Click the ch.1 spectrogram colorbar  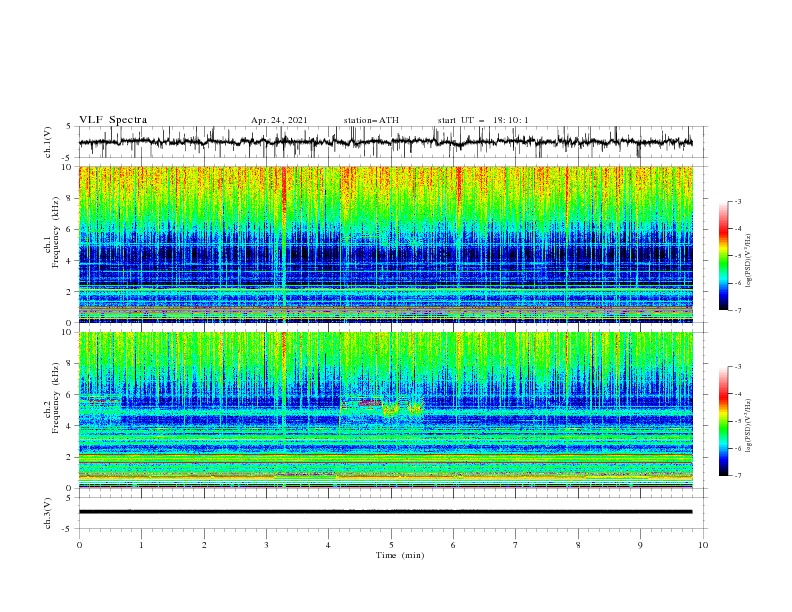[x=723, y=256]
